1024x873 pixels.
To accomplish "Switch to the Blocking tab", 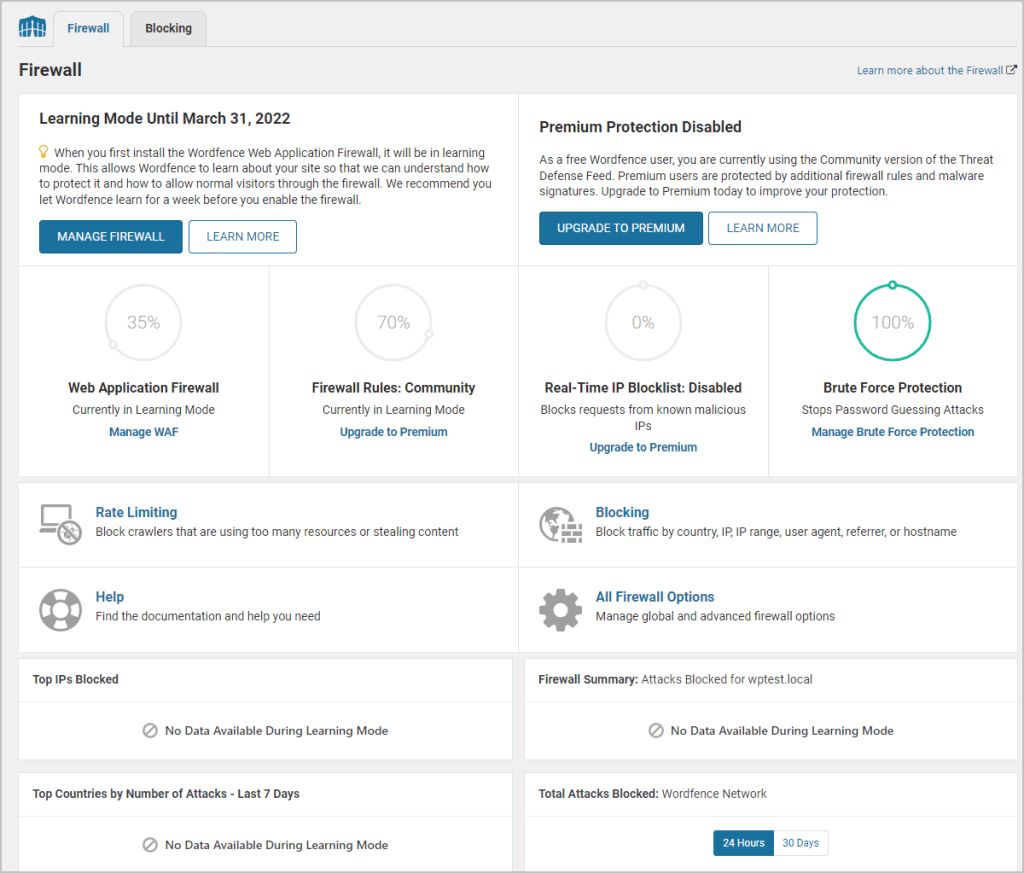I will pos(168,29).
